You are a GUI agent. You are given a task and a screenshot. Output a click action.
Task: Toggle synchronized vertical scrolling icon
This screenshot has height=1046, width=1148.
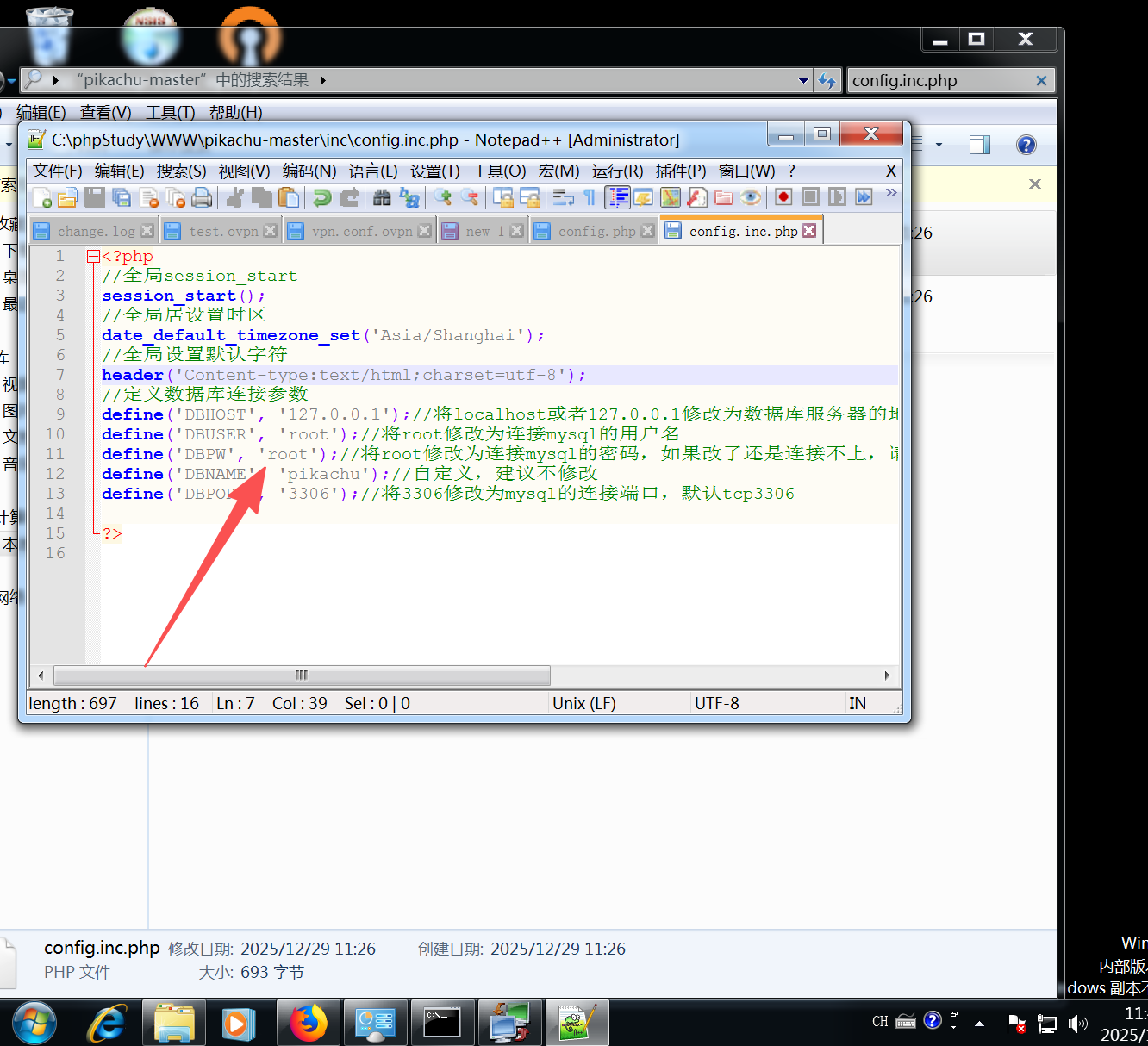tap(503, 197)
